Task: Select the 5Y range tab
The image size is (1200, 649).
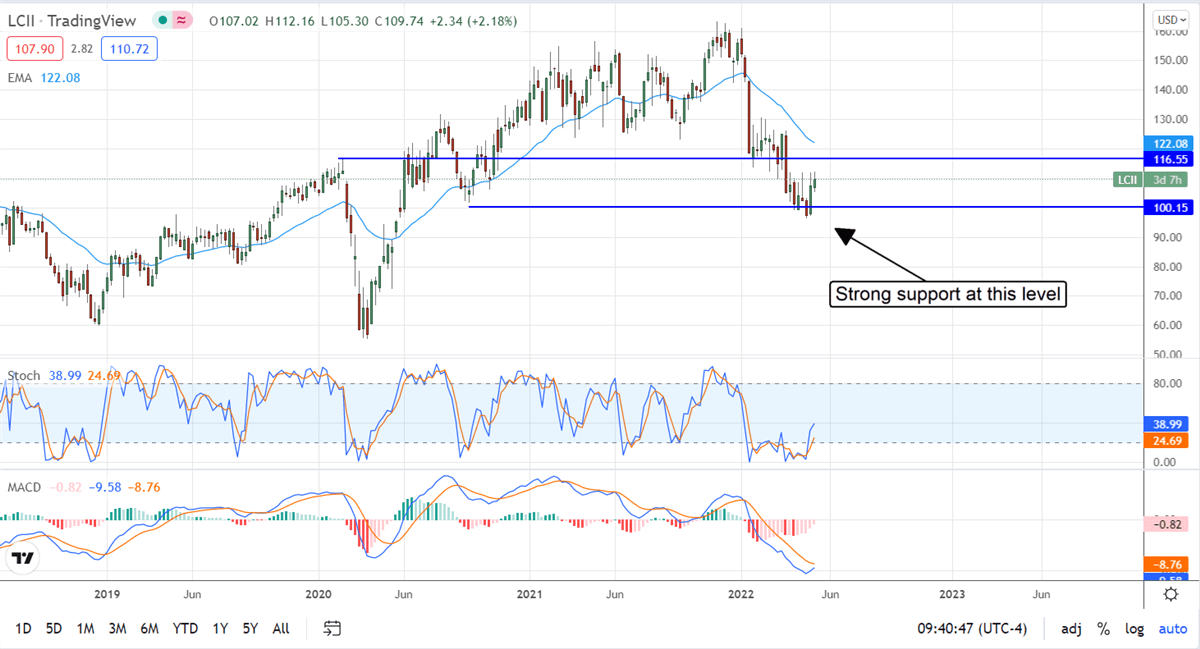Action: pos(248,628)
